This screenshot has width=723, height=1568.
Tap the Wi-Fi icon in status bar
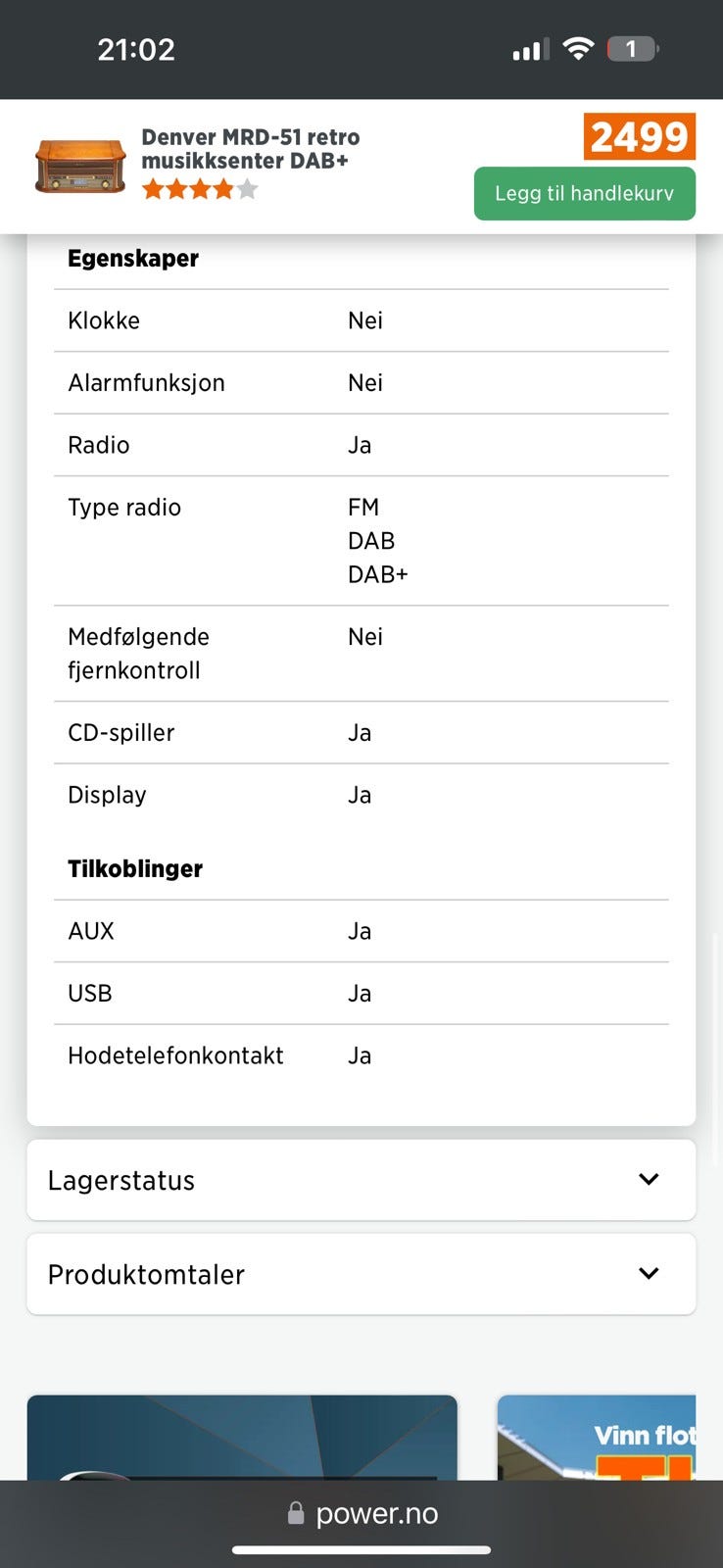tap(579, 48)
